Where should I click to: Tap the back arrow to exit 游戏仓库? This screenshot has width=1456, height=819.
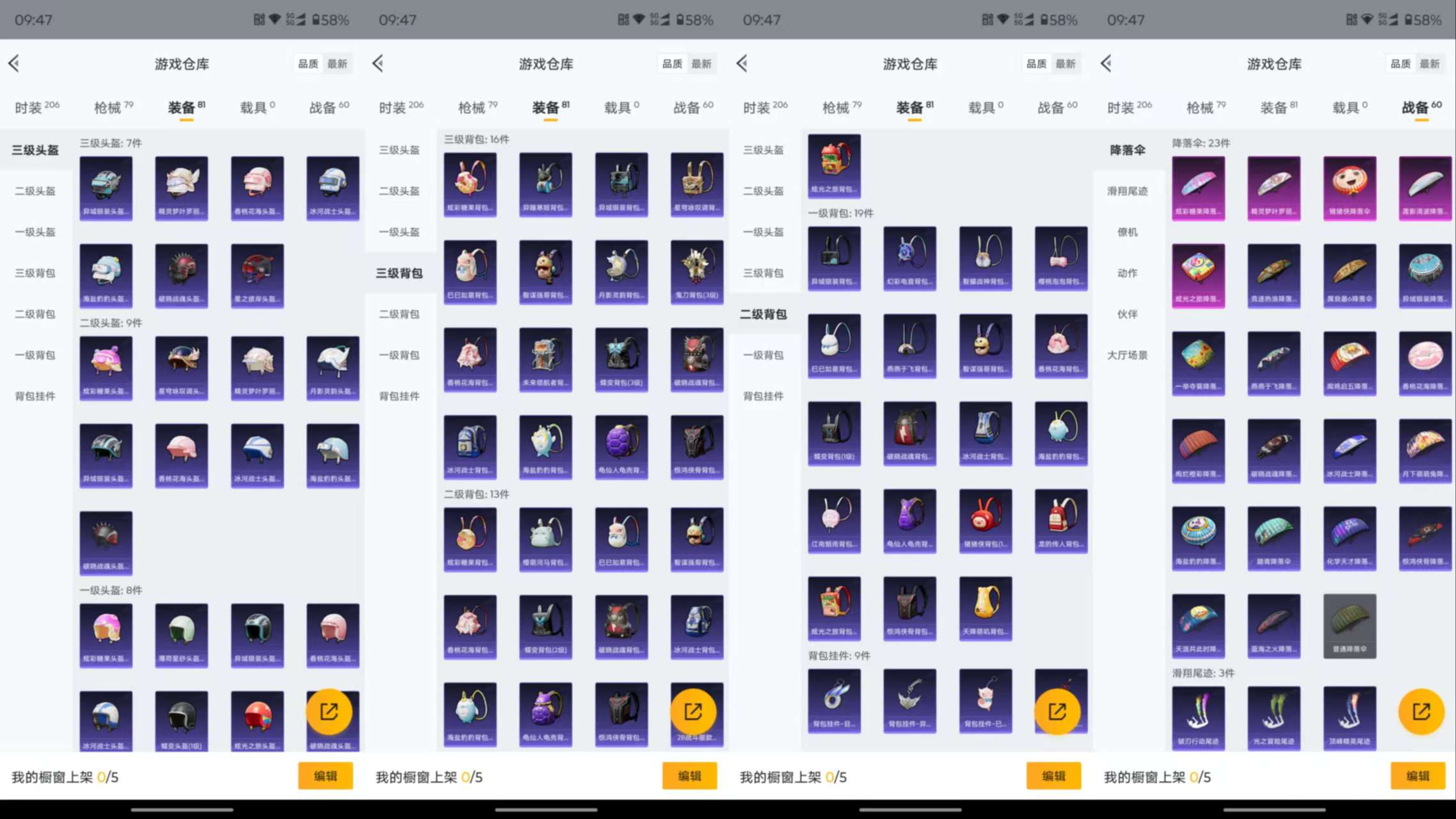coord(14,63)
